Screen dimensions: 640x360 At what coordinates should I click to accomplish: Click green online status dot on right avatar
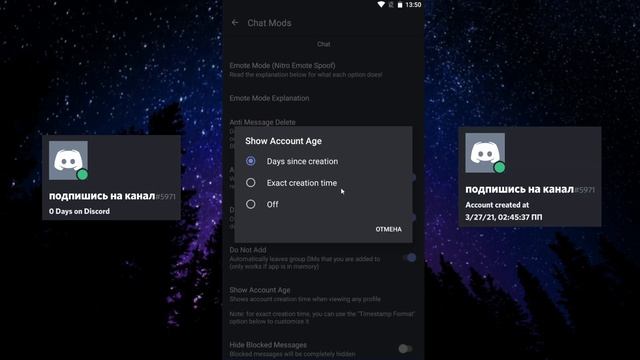coord(499,167)
